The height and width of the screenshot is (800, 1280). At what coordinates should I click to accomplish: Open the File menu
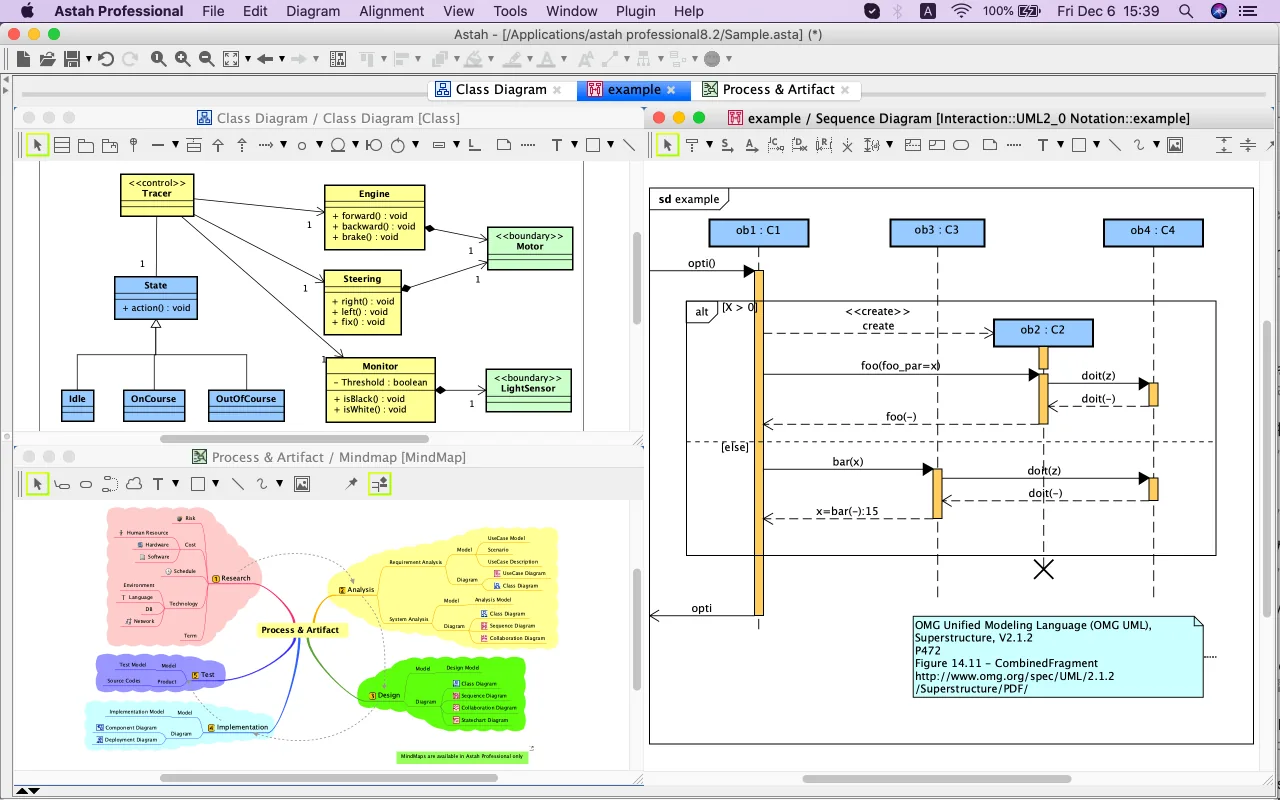213,11
